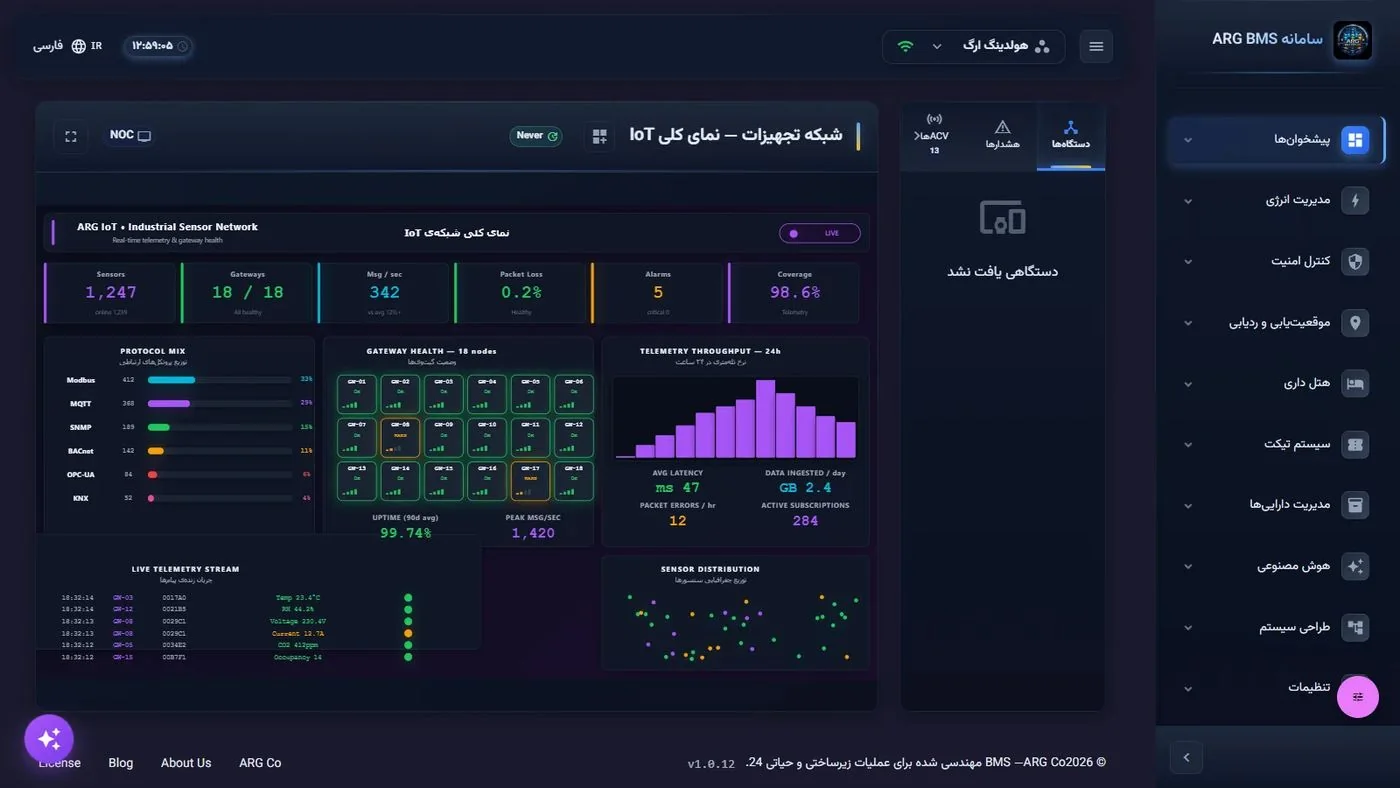Click the add-widget grid icon near title
The width and height of the screenshot is (1400, 788).
click(x=600, y=136)
